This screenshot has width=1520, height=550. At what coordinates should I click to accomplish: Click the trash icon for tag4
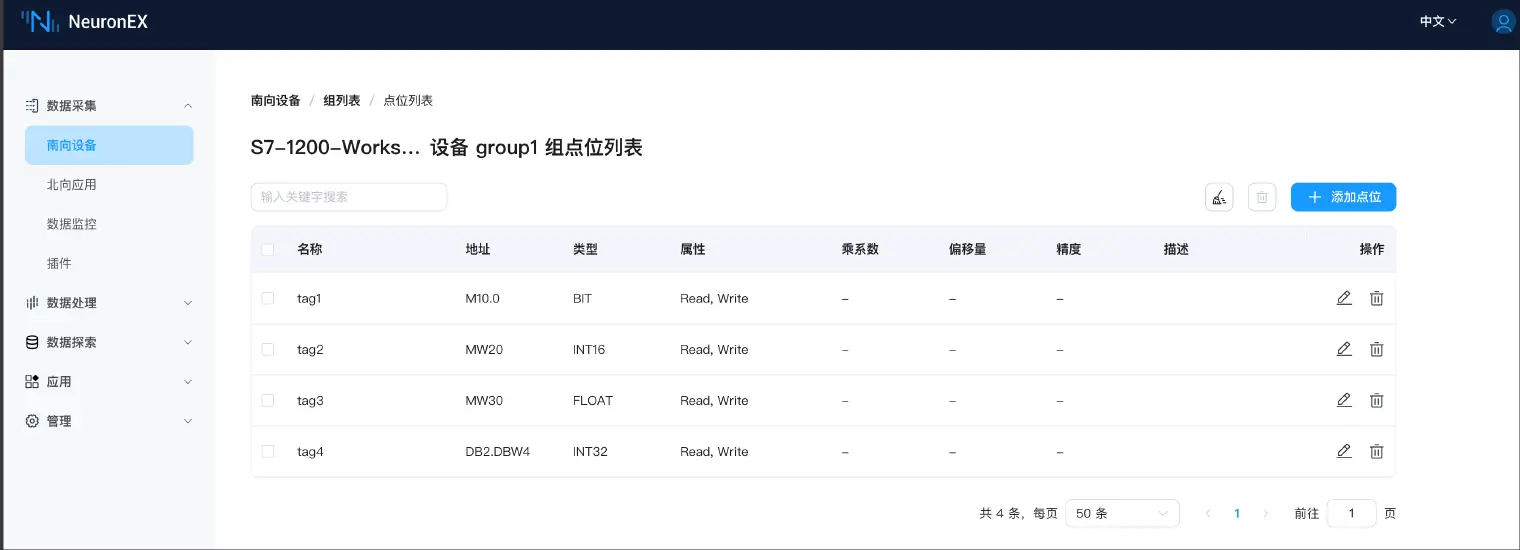point(1376,451)
